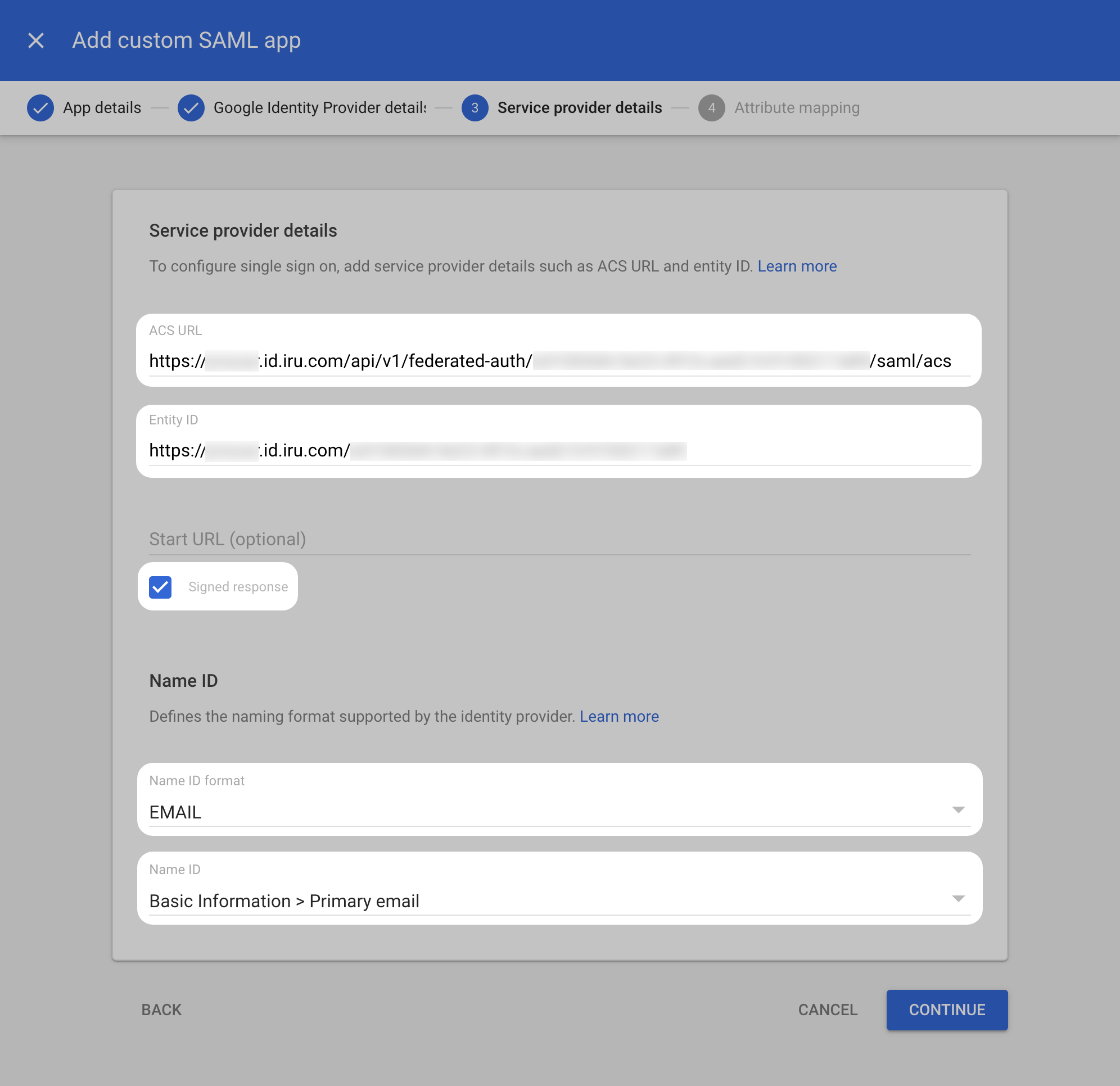Viewport: 1120px width, 1086px height.
Task: Expand the Basic Information dropdown arrow
Action: (x=958, y=899)
